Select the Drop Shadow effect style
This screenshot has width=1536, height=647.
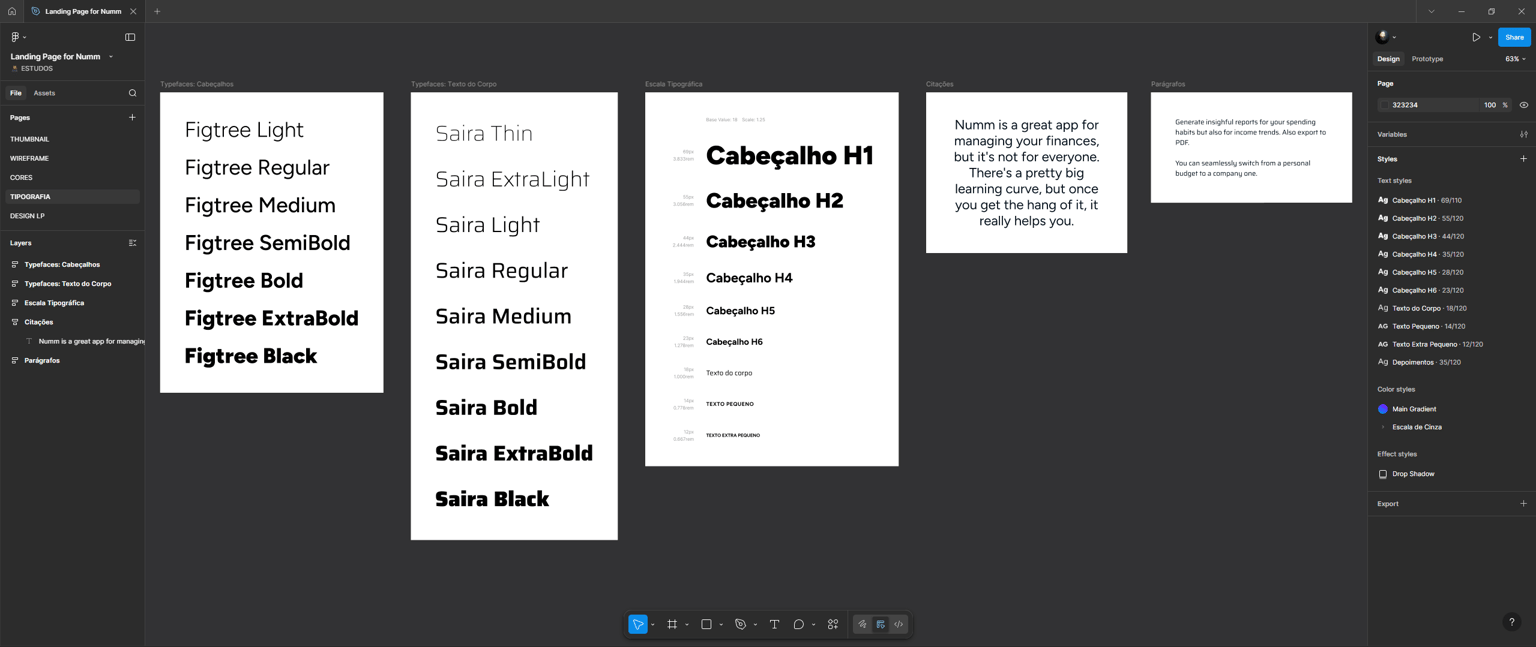point(1412,474)
